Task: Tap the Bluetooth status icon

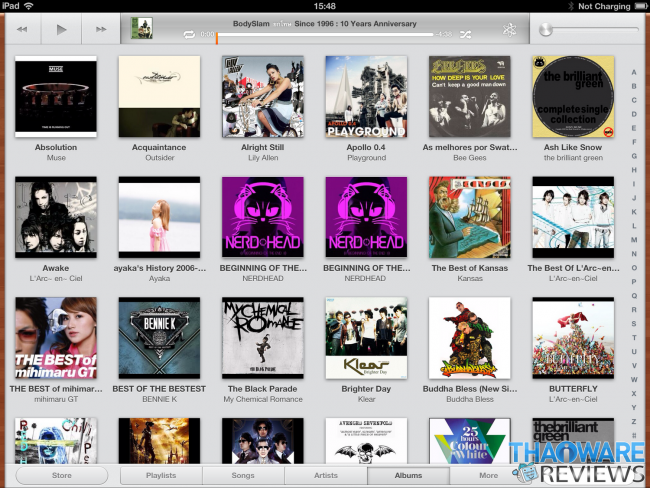Action: pos(570,6)
